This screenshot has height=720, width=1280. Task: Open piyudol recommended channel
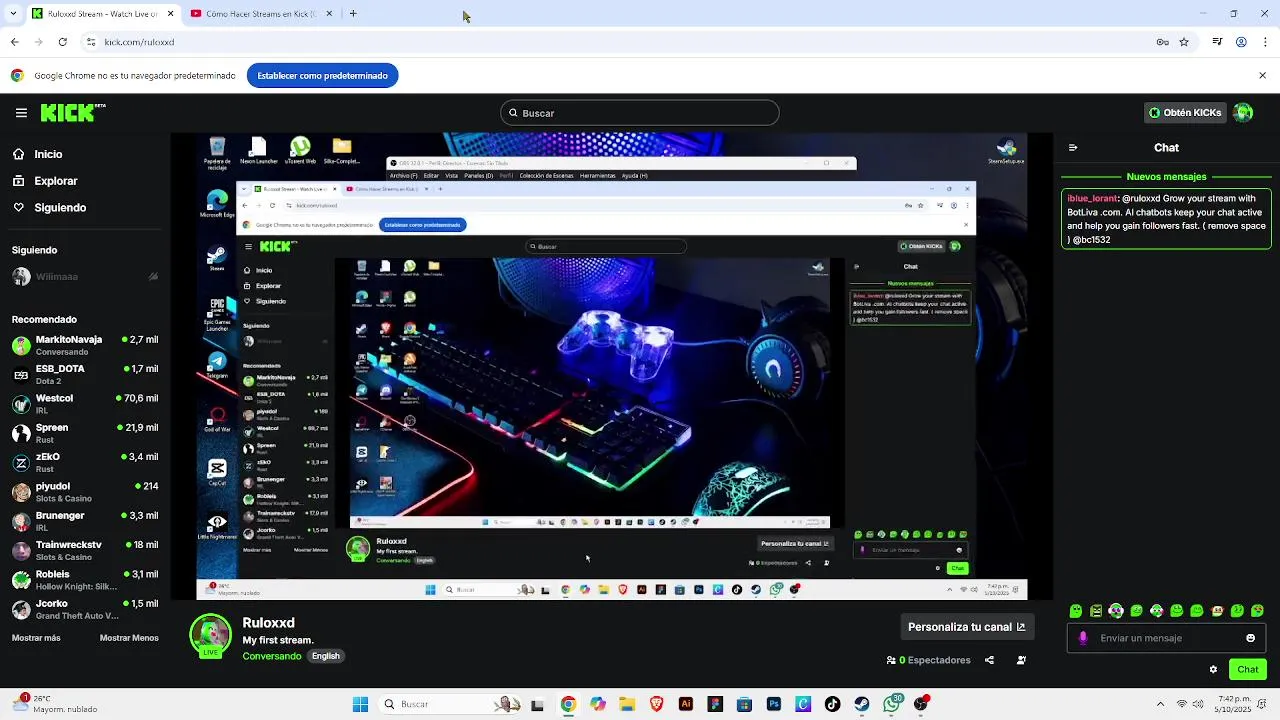[85, 492]
